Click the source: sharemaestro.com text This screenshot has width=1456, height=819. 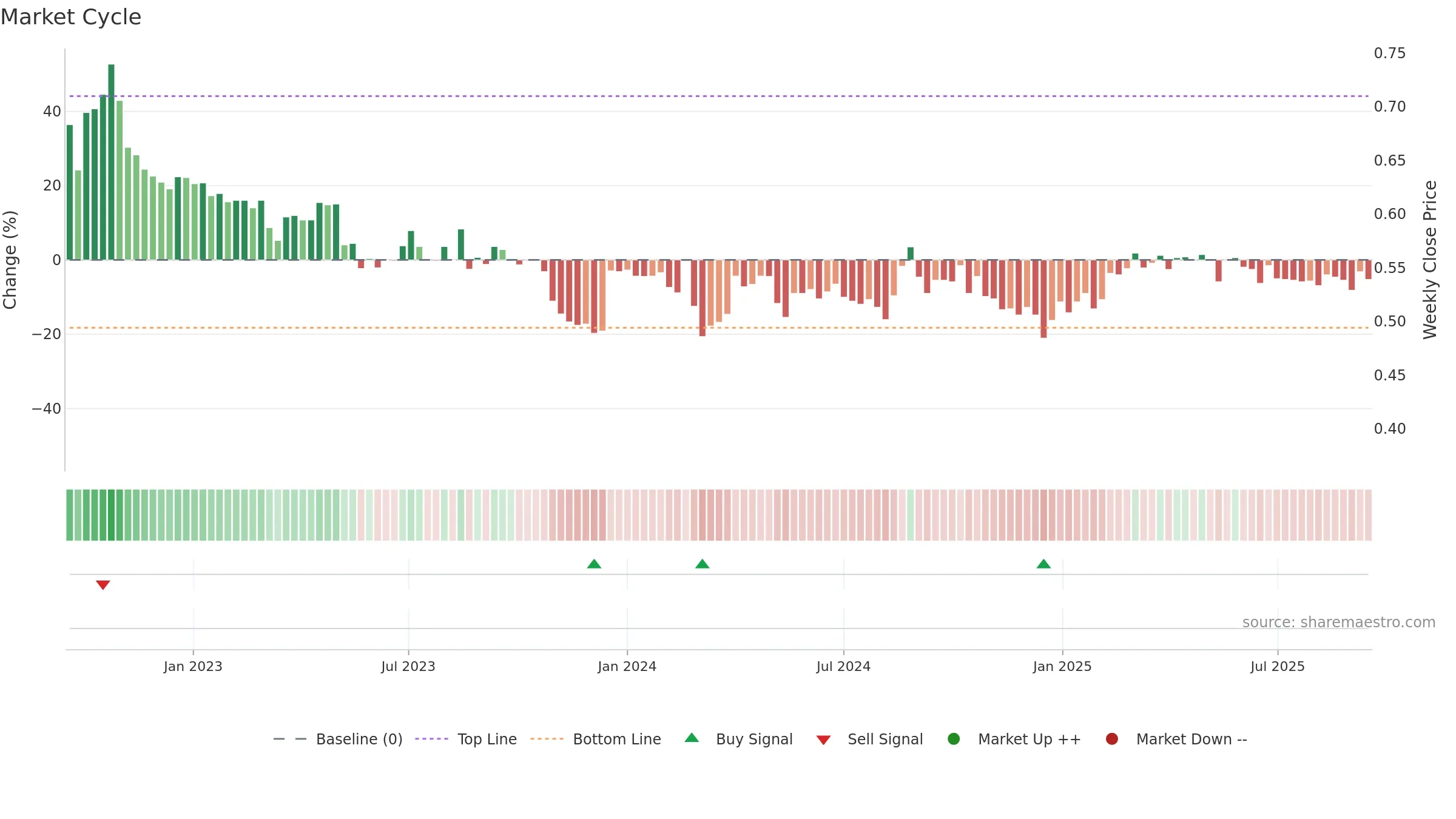[x=1339, y=622]
